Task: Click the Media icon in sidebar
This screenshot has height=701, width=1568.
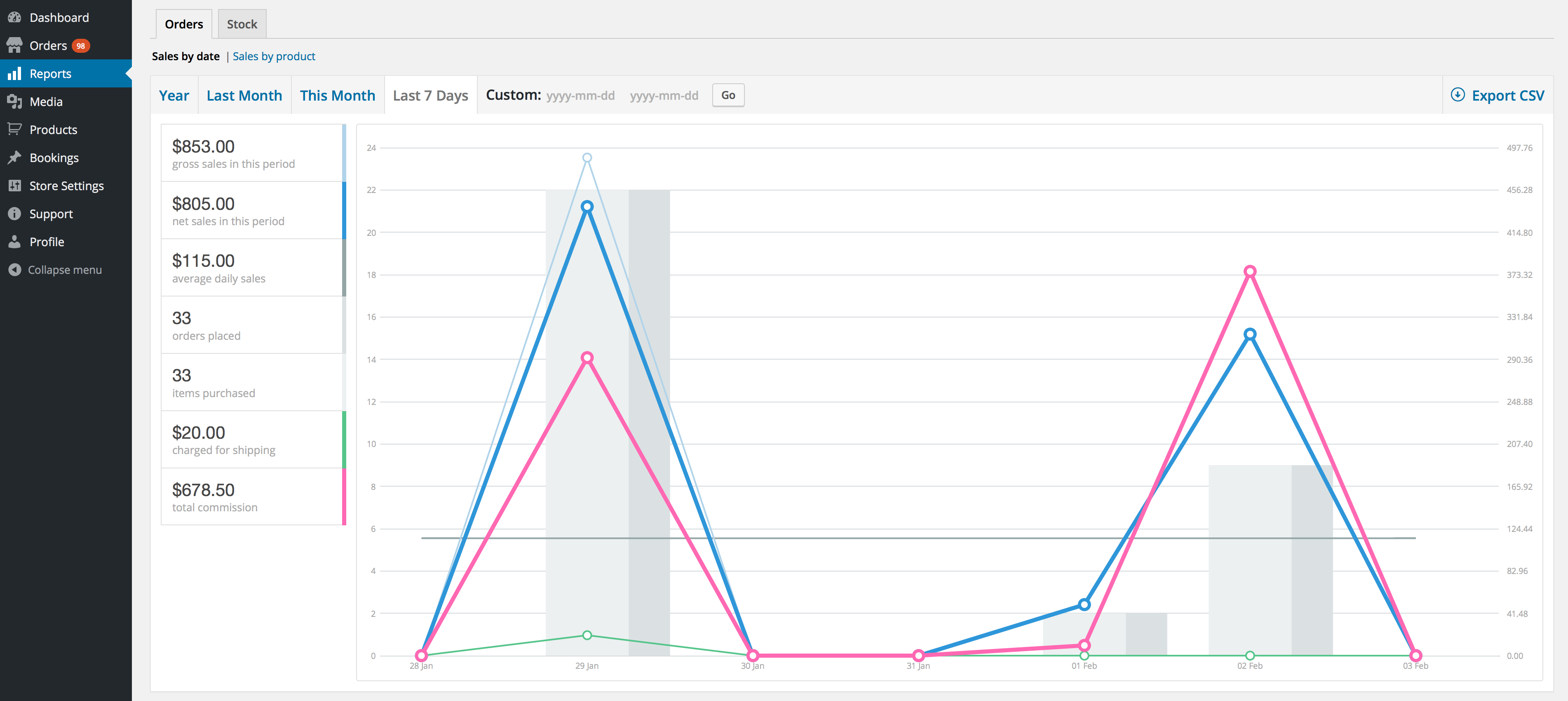Action: click(14, 102)
